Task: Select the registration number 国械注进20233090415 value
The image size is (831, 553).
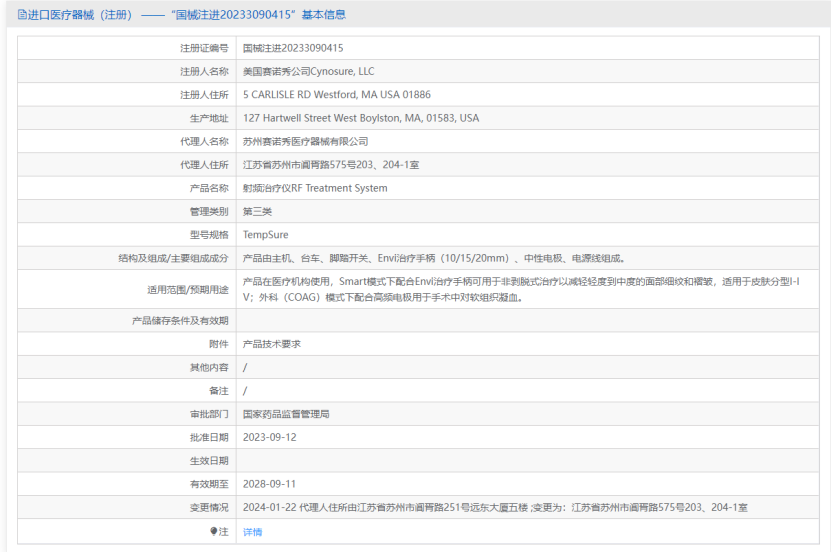Action: (293, 47)
